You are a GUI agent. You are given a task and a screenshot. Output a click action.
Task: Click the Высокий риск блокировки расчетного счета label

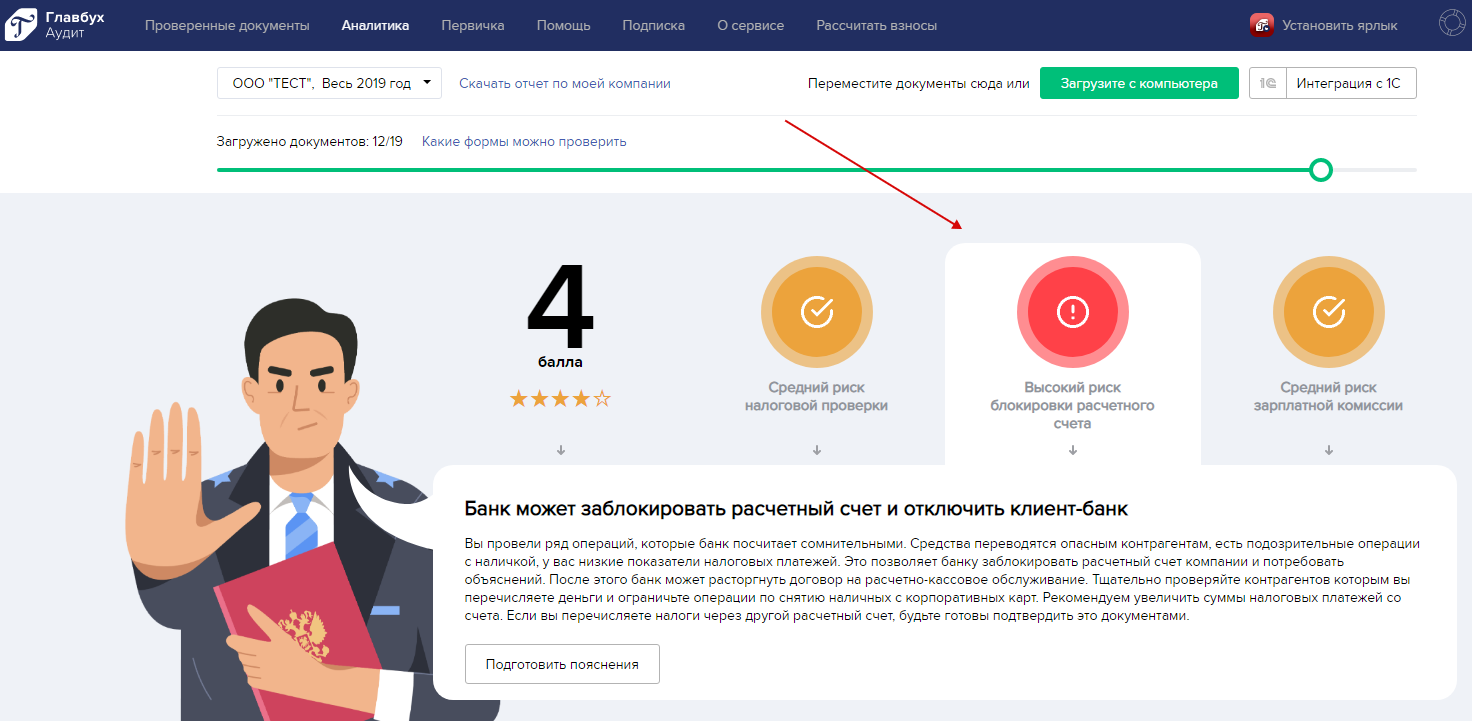click(x=1073, y=406)
